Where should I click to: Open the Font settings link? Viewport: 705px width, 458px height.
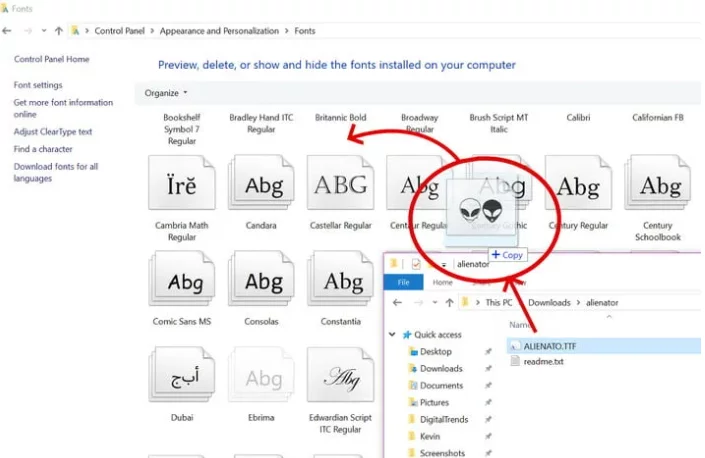pyautogui.click(x=38, y=85)
